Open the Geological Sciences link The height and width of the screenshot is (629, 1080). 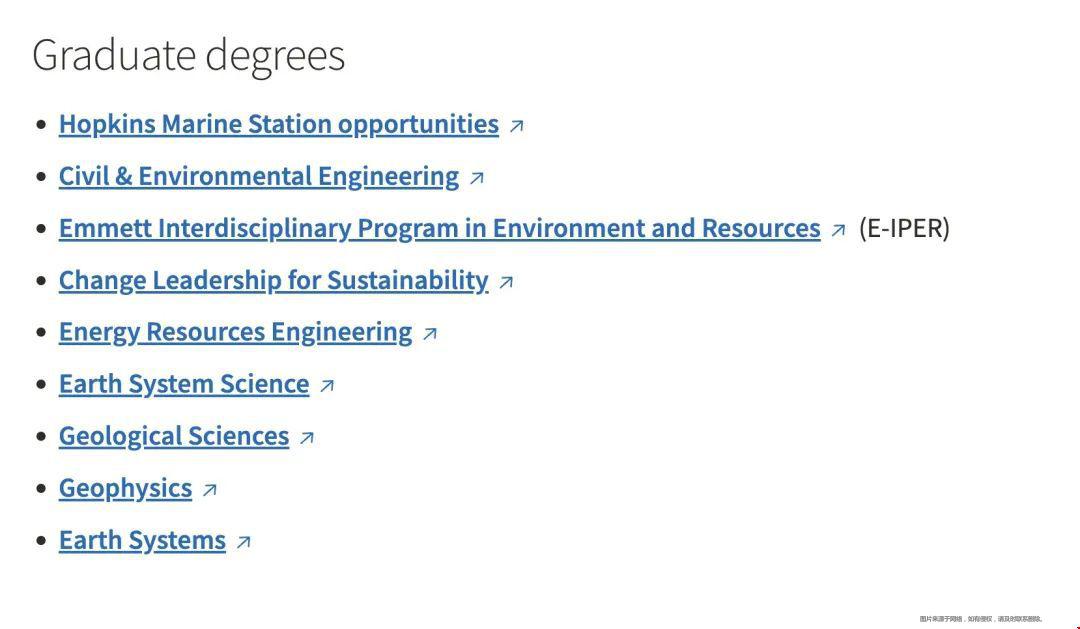pos(174,436)
